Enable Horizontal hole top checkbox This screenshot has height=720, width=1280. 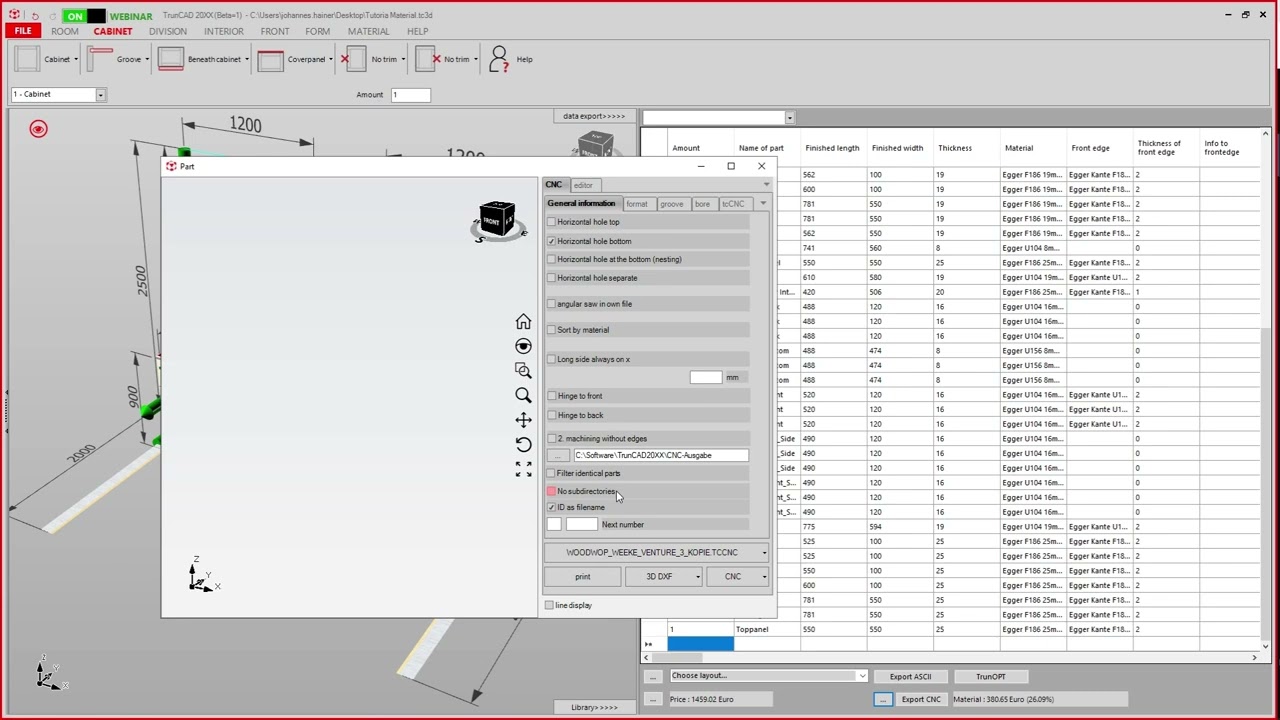click(551, 222)
